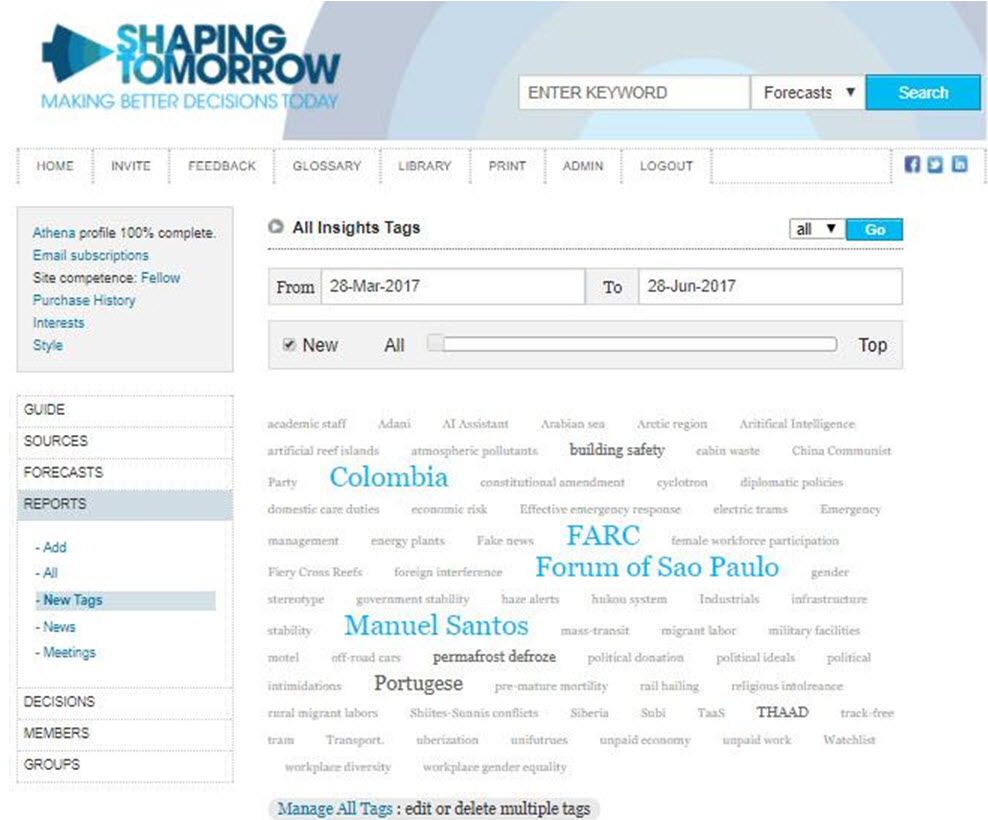Click the tag cloud slider handle
988x820 pixels.
pos(435,343)
